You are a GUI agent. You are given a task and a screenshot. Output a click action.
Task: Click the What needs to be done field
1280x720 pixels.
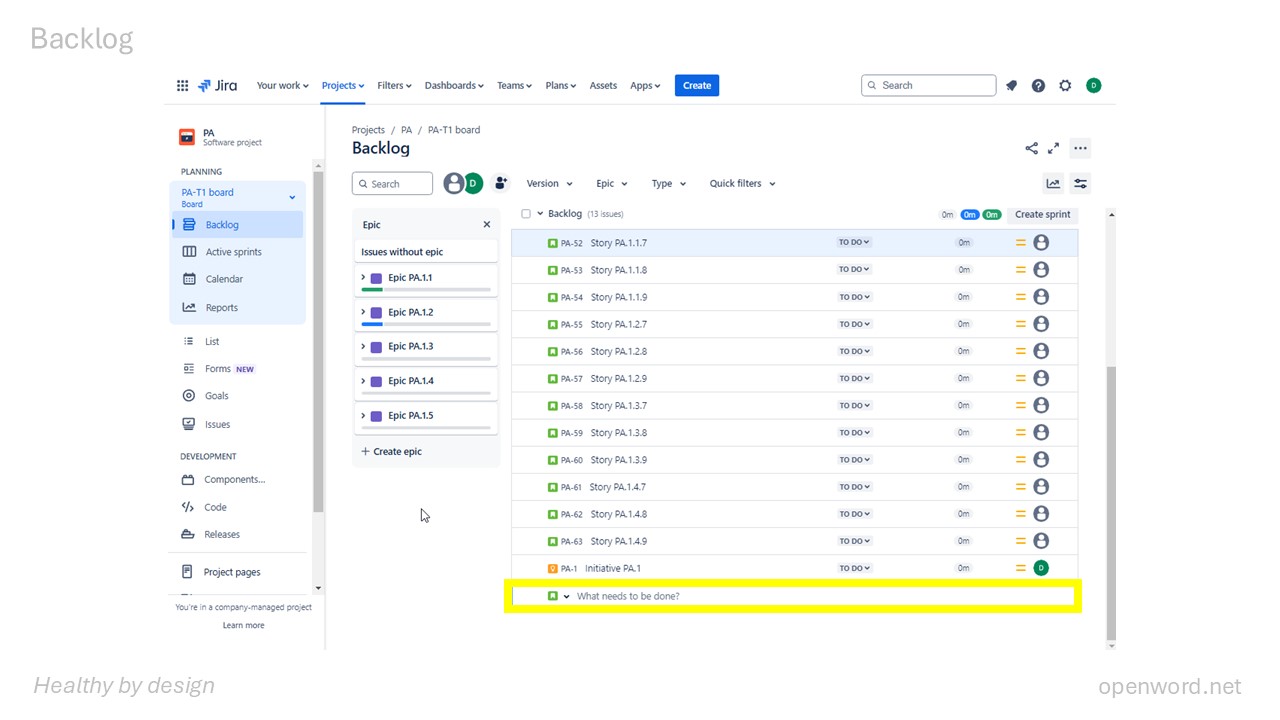pos(795,597)
